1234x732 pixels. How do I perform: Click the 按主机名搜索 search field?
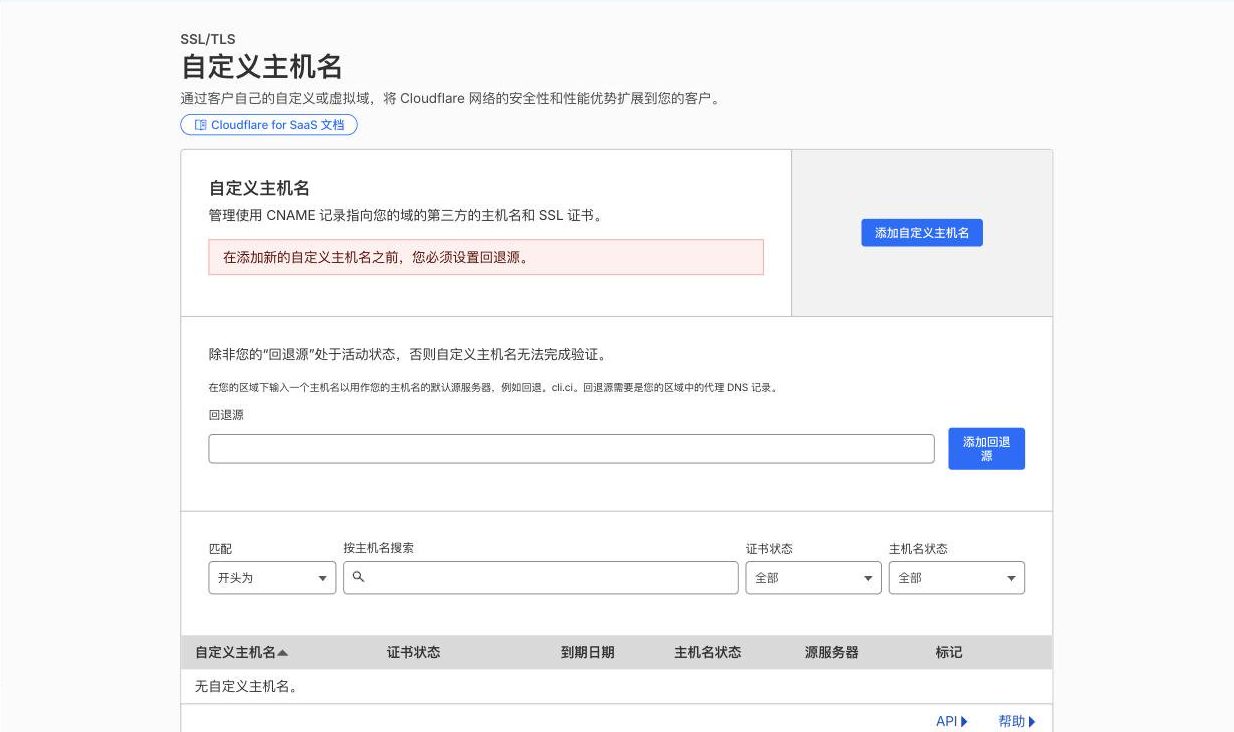coord(541,578)
